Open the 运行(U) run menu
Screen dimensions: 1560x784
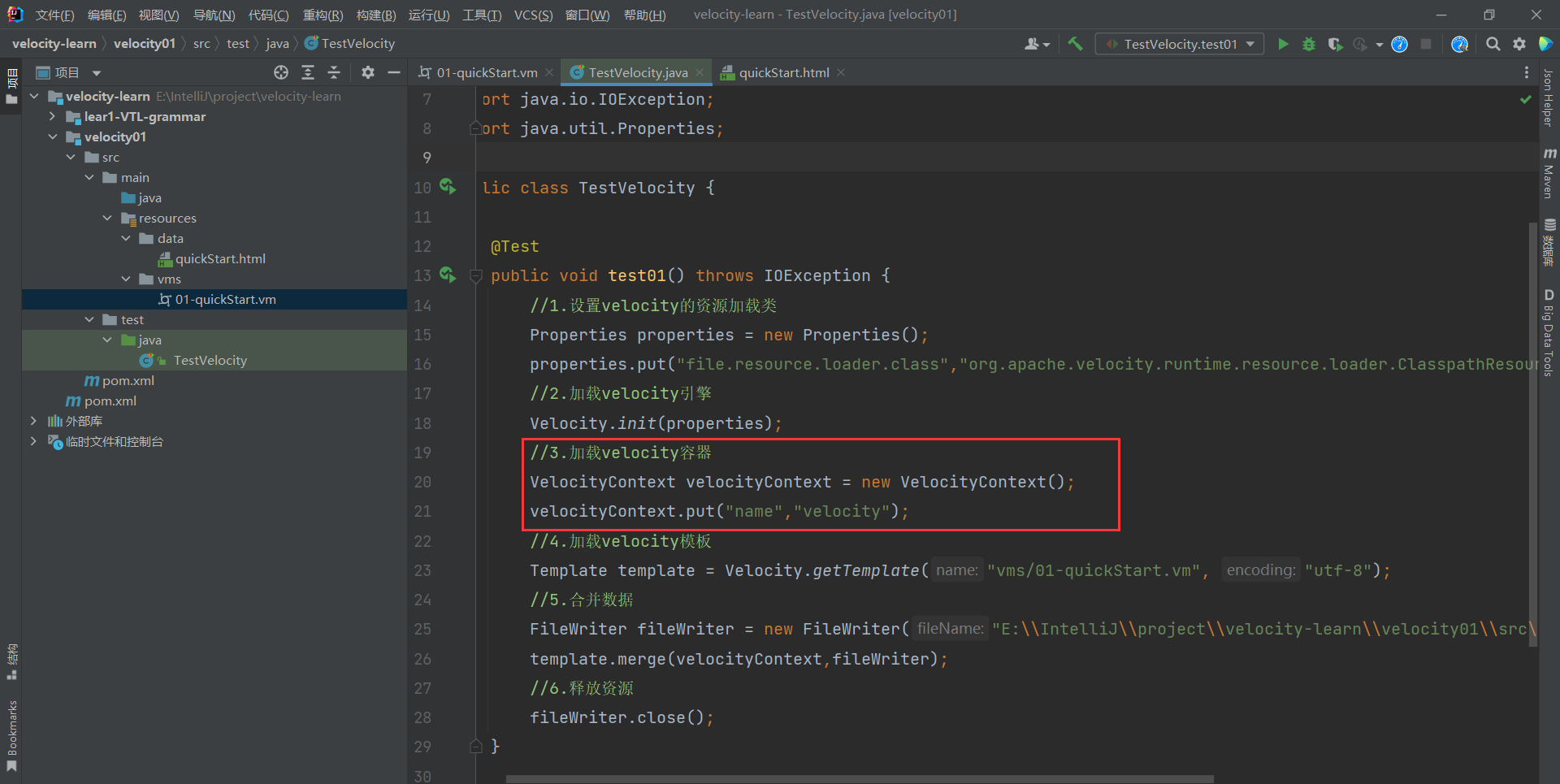pyautogui.click(x=428, y=15)
